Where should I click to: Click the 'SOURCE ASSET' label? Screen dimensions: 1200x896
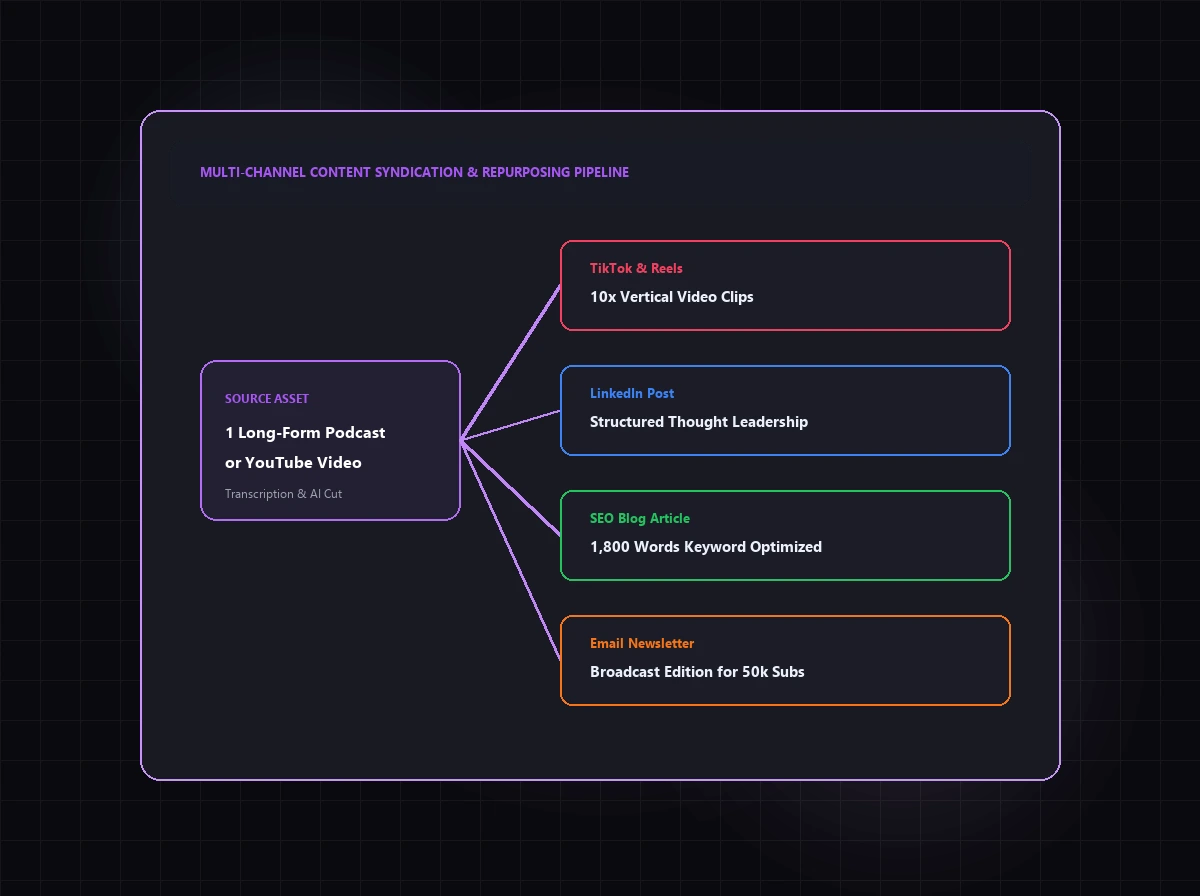(267, 399)
